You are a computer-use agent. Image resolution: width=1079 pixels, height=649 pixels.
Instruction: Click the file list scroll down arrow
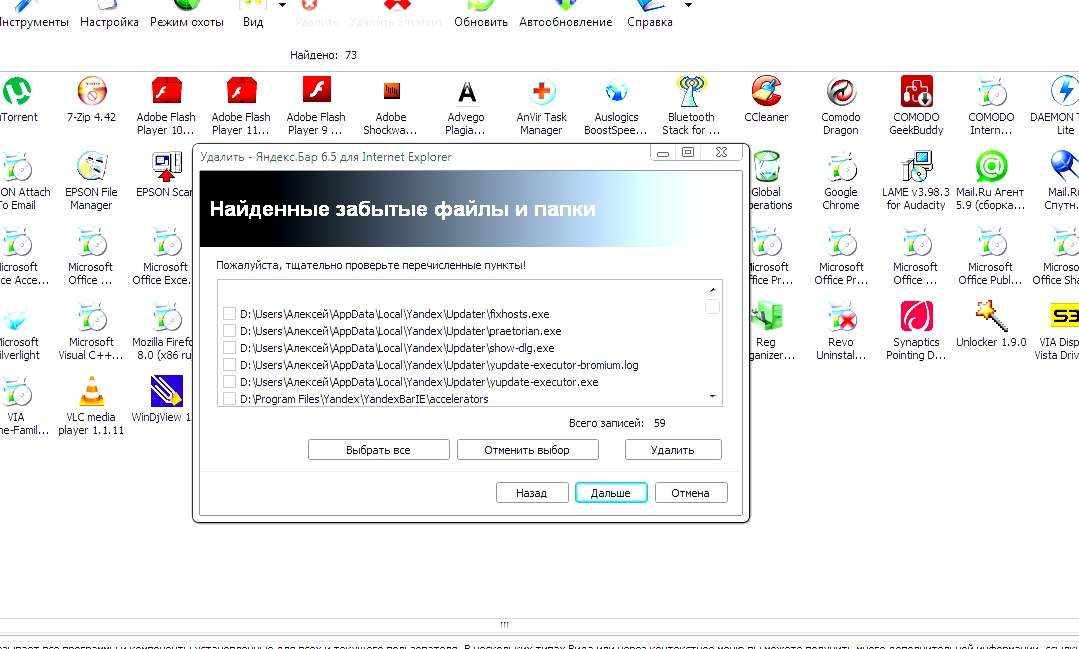[x=713, y=396]
